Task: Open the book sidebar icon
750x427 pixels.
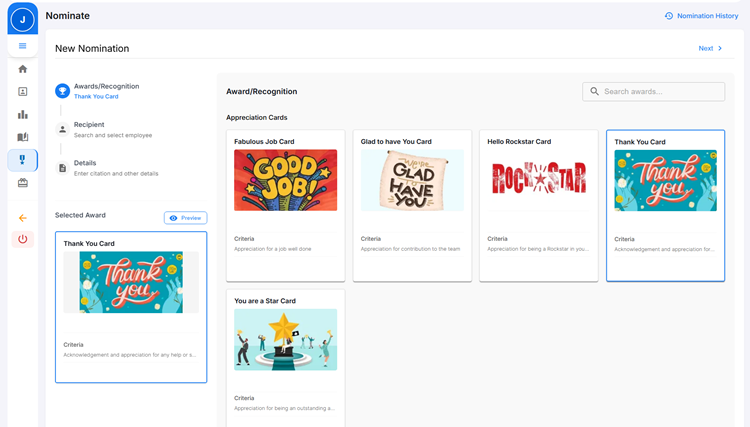Action: click(x=22, y=137)
